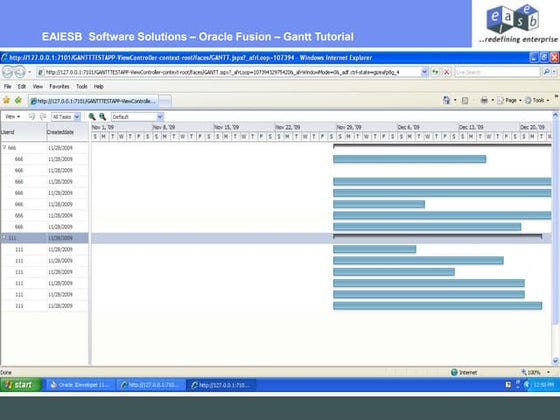Click the Userid column header
The image size is (560, 420).
[x=24, y=132]
